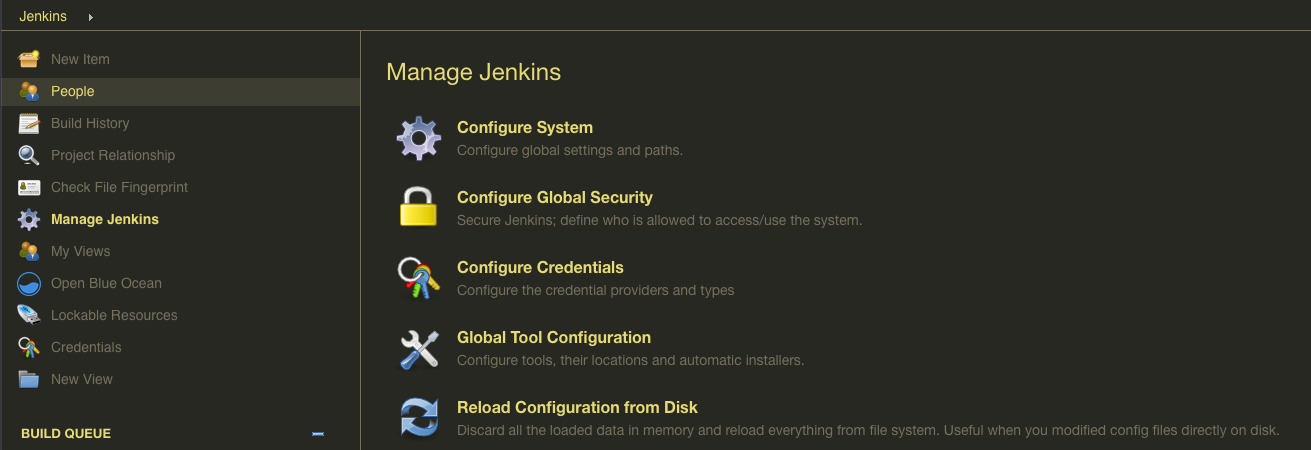Click the 'Discard all the loaded data' description
This screenshot has height=450, width=1311.
point(868,430)
